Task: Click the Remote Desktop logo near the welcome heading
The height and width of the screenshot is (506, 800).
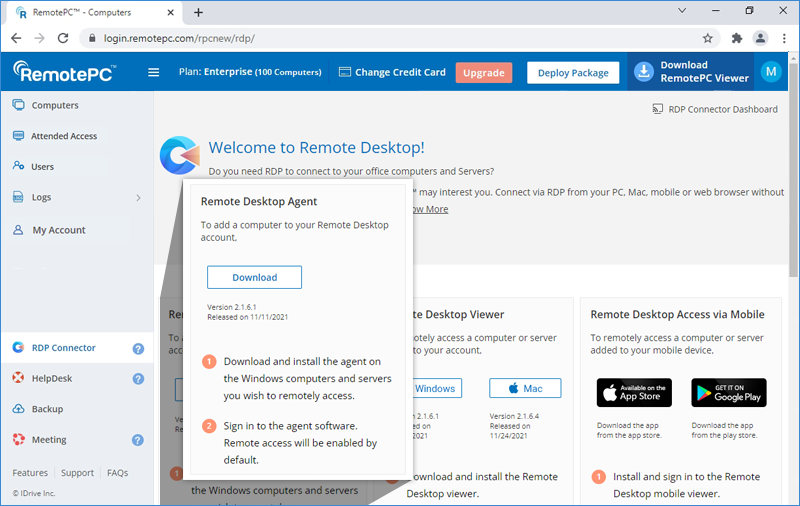Action: 180,156
